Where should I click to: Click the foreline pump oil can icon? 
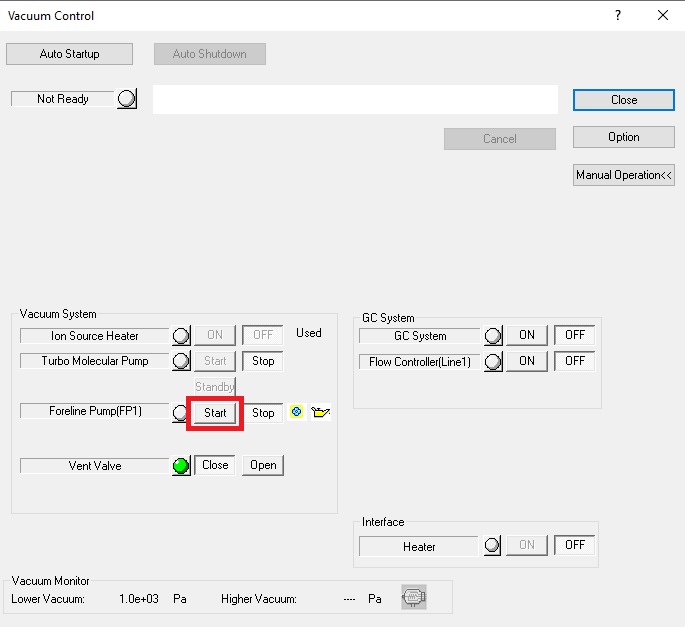(x=321, y=412)
